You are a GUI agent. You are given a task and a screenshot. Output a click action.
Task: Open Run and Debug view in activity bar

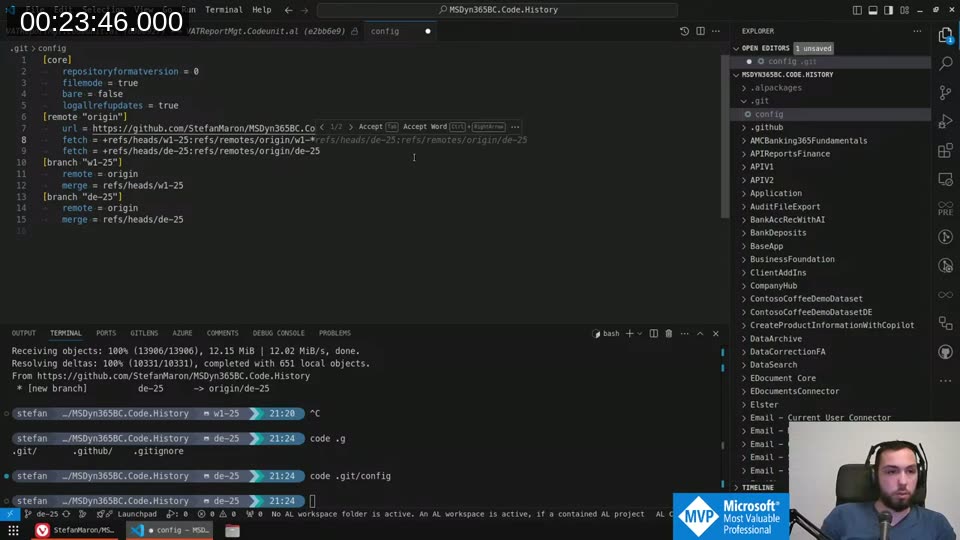945,121
